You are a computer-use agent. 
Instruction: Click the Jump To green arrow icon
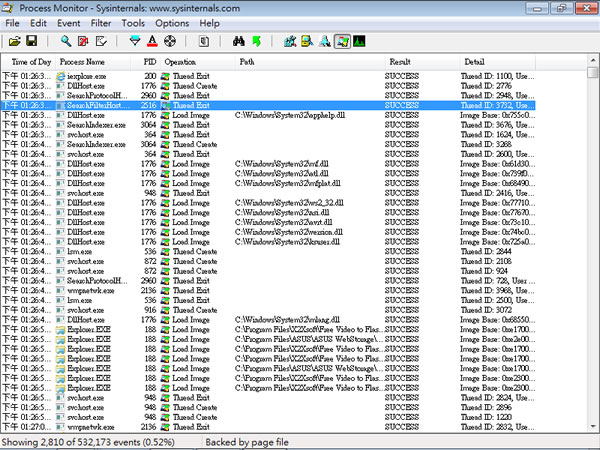coord(255,41)
